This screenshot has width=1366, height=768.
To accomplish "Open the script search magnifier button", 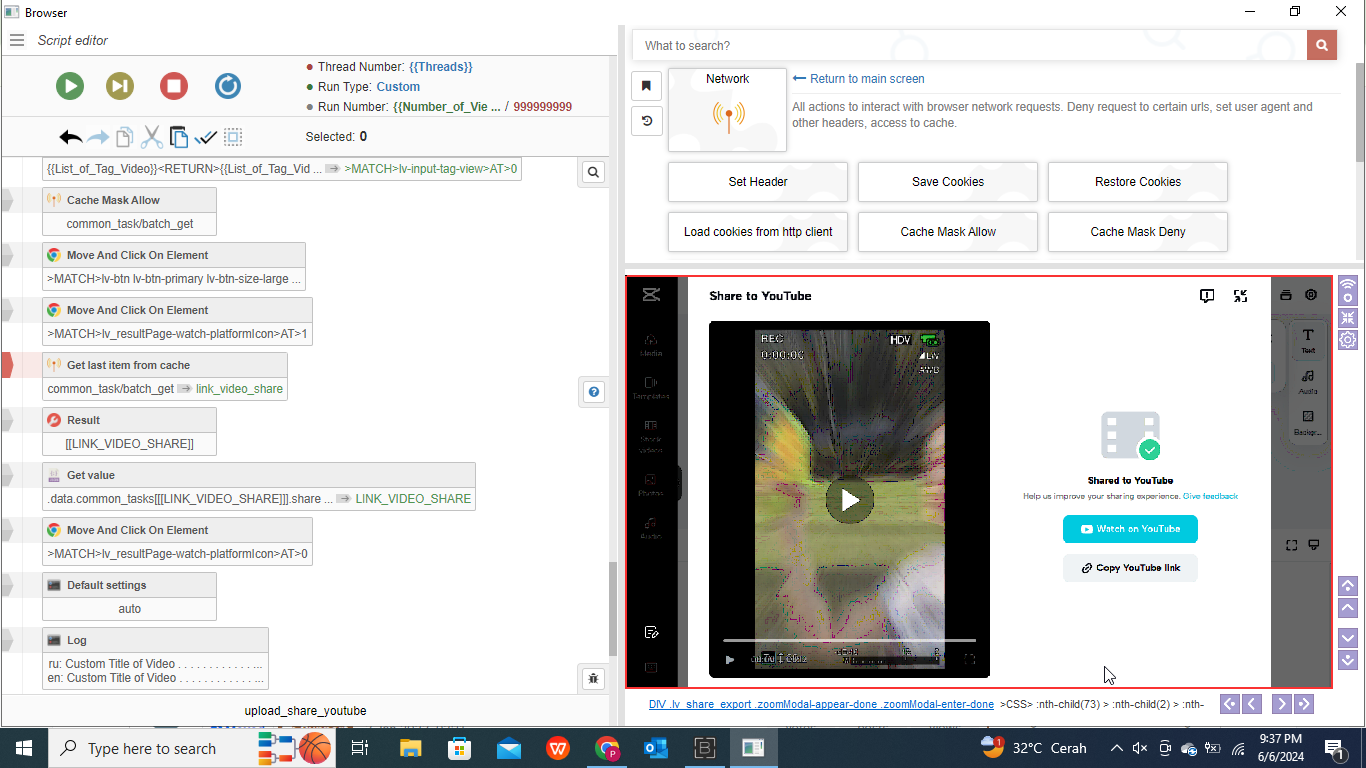I will tap(593, 173).
